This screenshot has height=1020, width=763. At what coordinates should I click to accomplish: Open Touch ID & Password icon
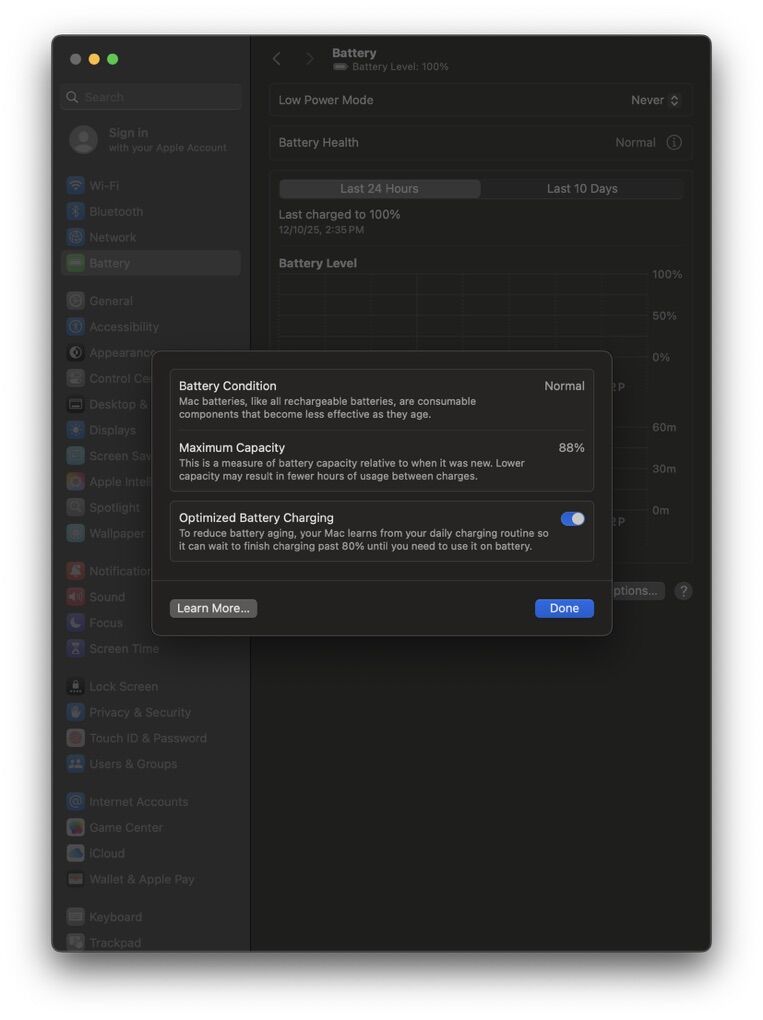coord(76,738)
